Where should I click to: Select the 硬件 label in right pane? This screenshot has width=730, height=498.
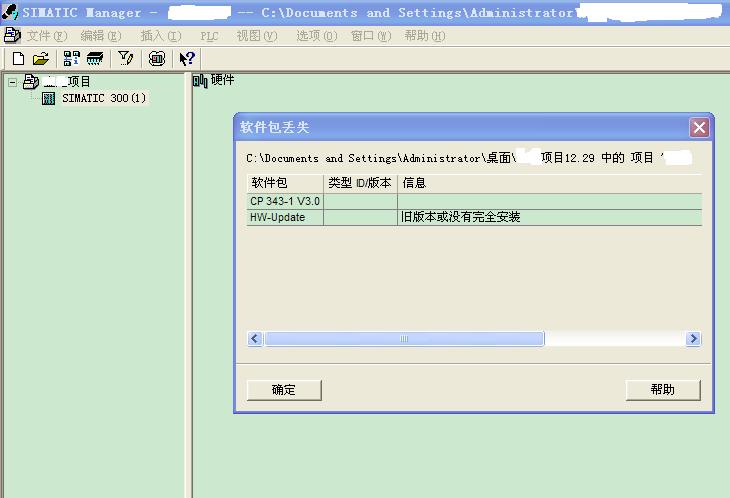[x=223, y=80]
